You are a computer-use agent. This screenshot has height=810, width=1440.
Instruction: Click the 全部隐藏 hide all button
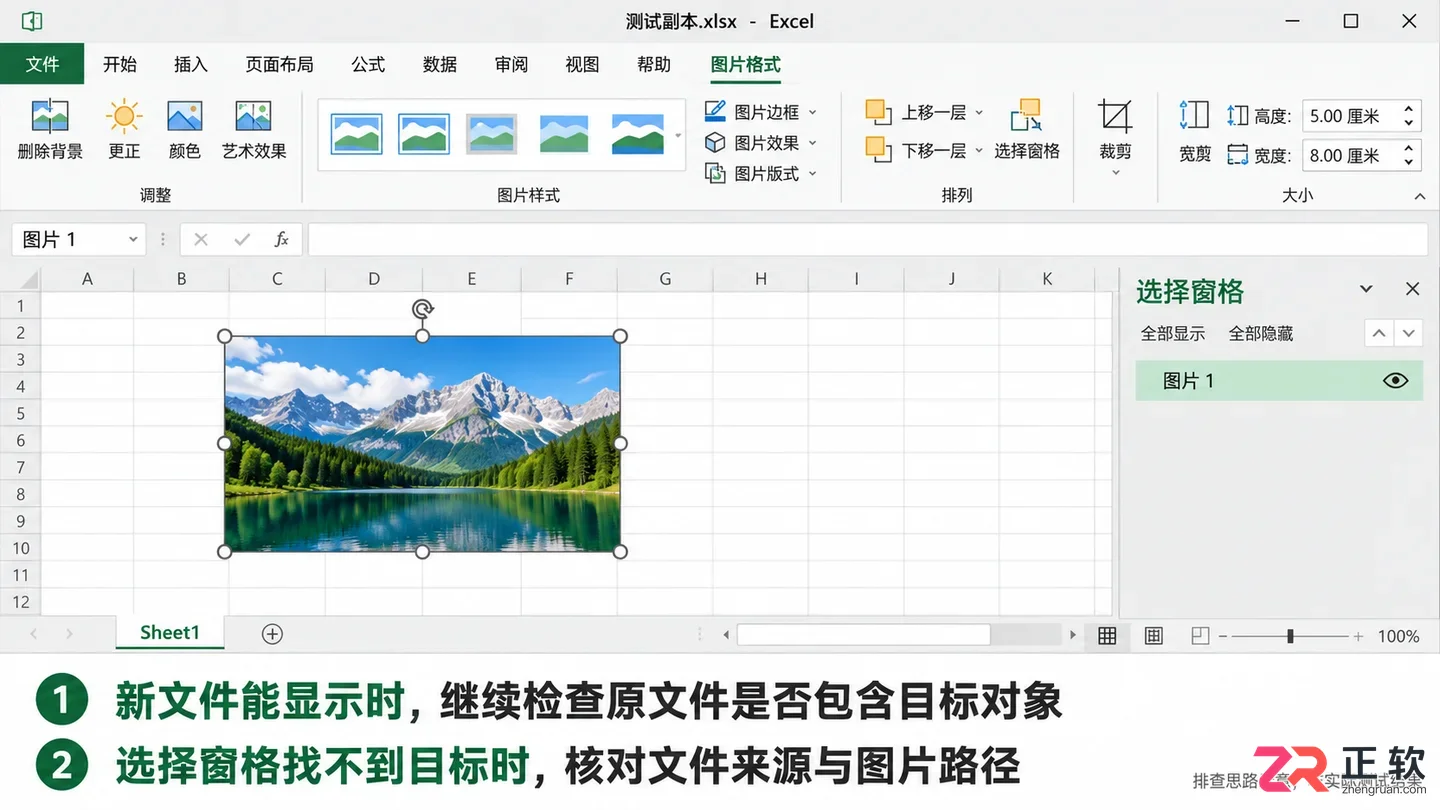click(1261, 334)
